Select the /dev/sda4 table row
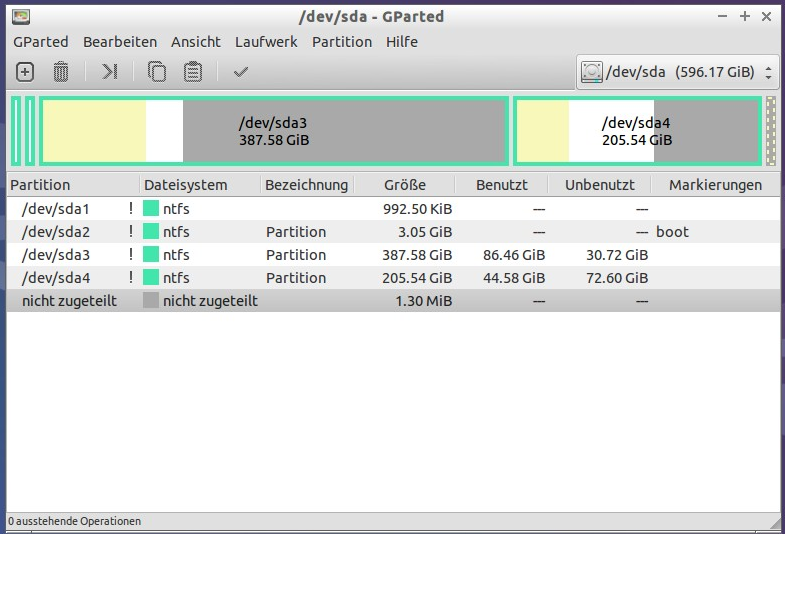Image resolution: width=785 pixels, height=614 pixels. pyautogui.click(x=393, y=277)
